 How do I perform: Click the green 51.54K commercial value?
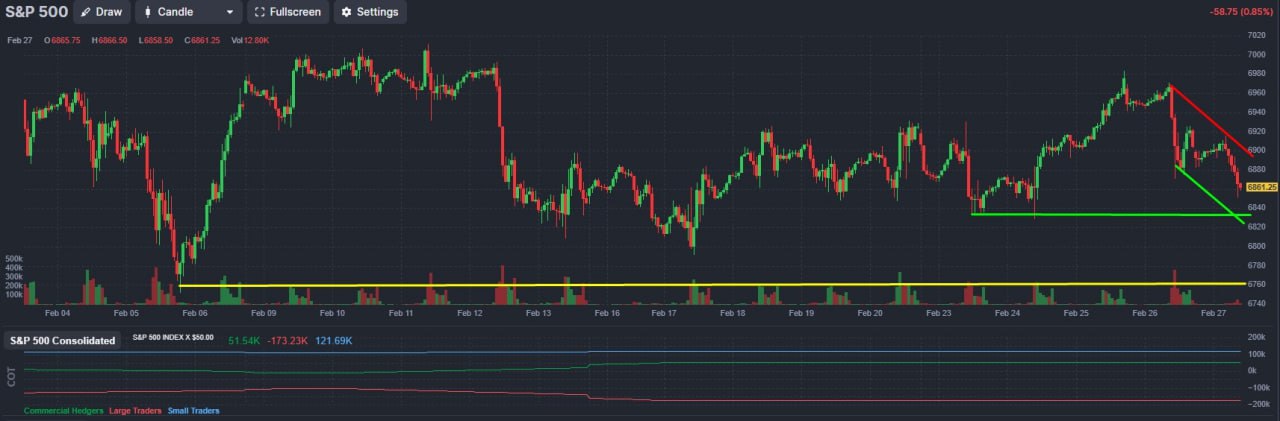tap(246, 341)
